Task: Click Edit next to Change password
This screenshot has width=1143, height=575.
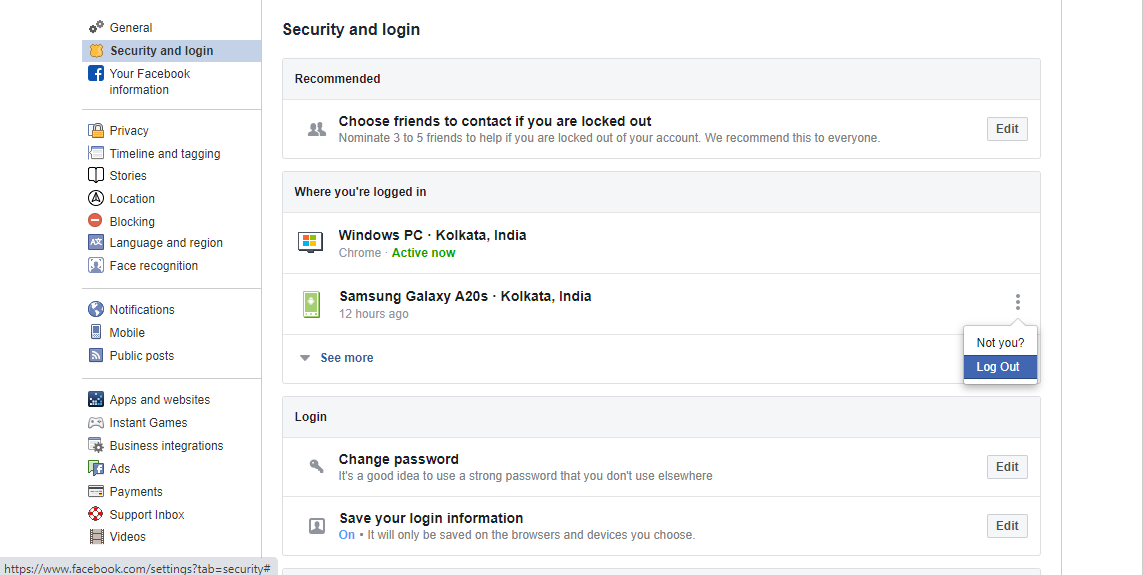Action: tap(1007, 467)
